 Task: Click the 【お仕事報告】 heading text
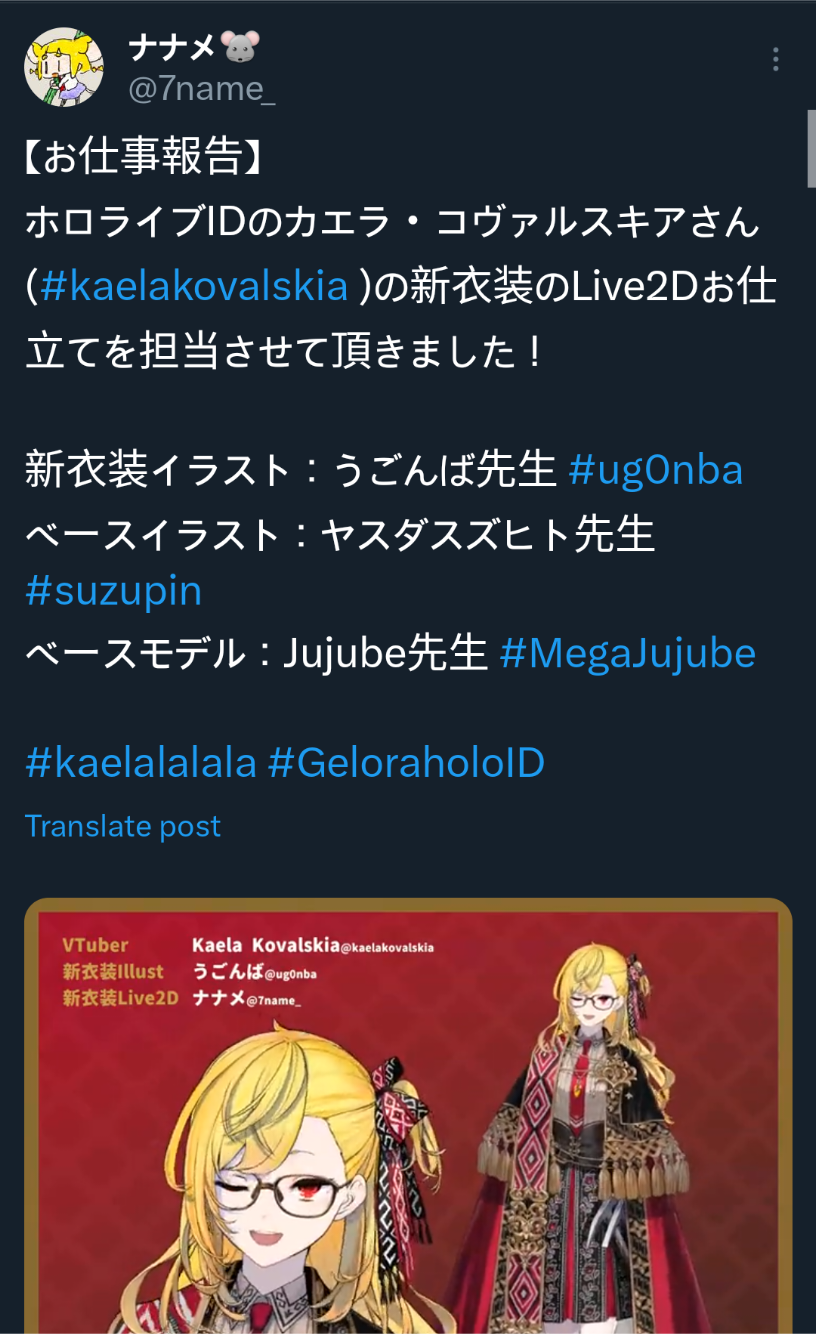[x=143, y=157]
